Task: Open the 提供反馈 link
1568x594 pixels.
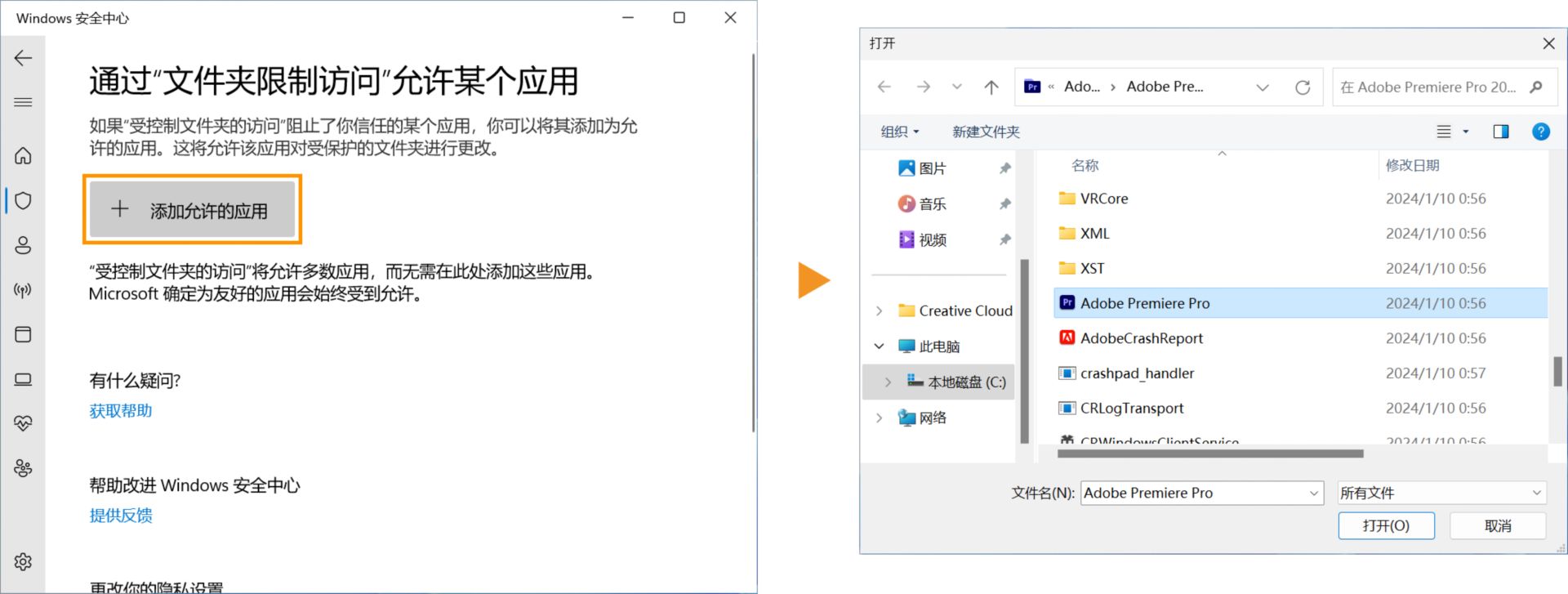Action: 121,516
